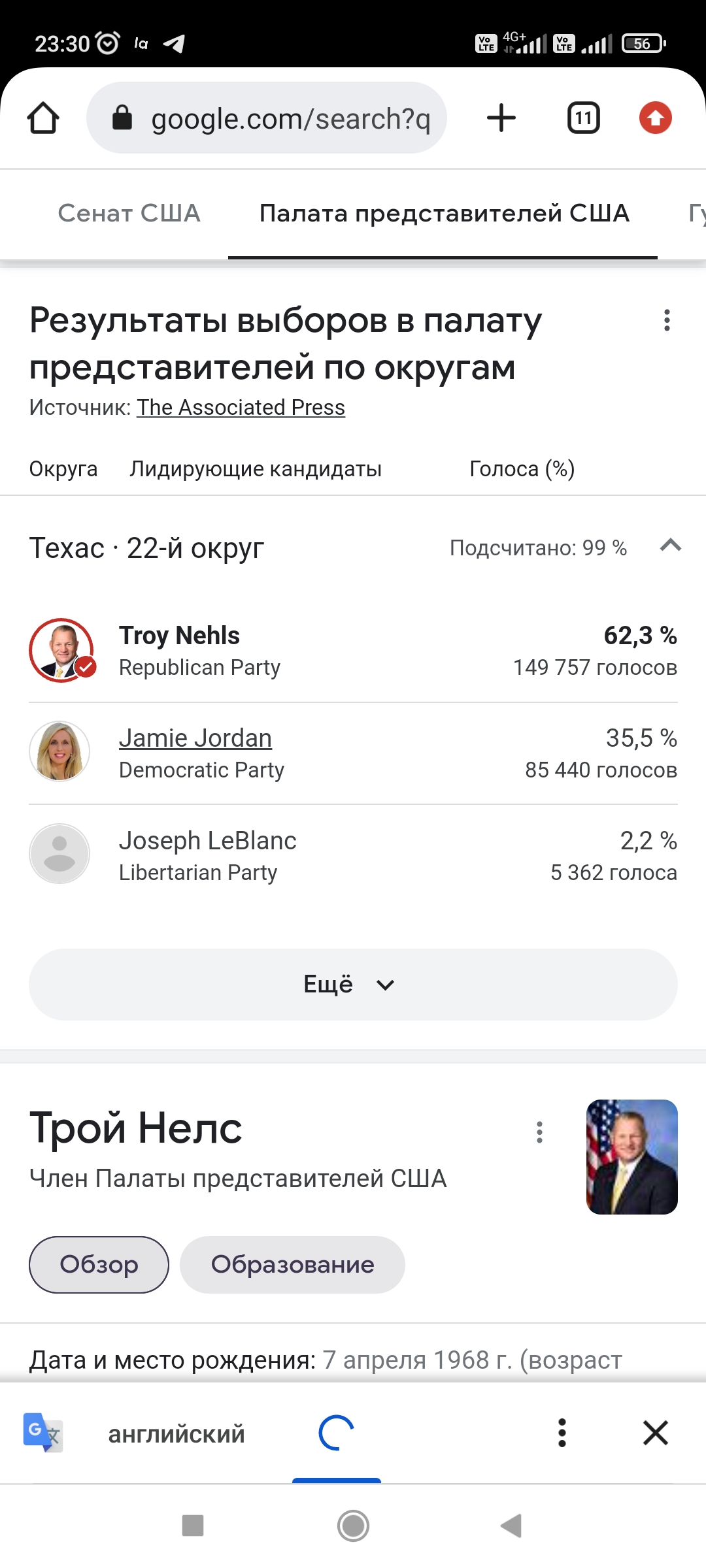Select the Образование chip
This screenshot has width=706, height=1568.
[x=292, y=1264]
